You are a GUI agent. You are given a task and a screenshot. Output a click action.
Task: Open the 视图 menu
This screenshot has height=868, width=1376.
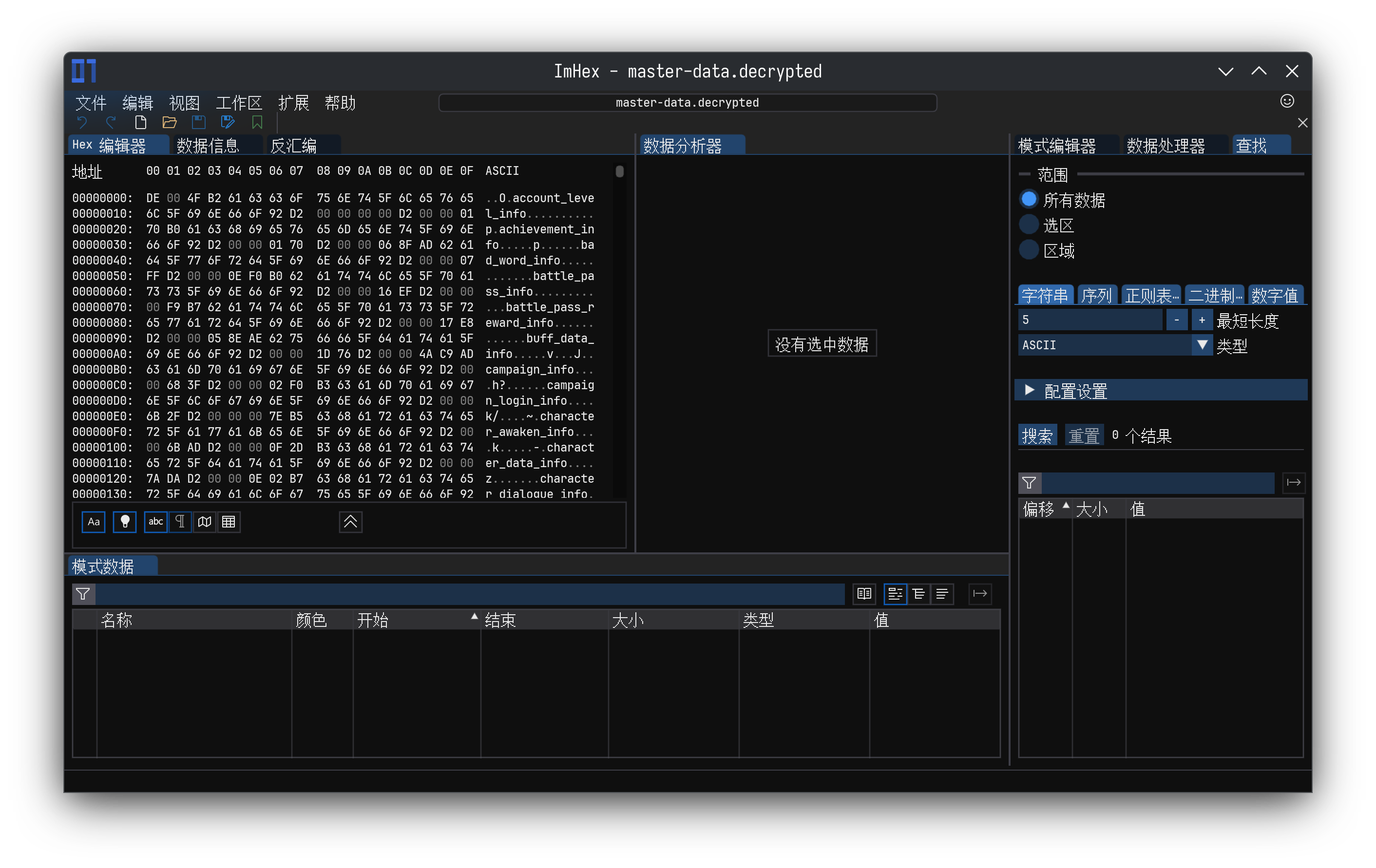point(185,103)
